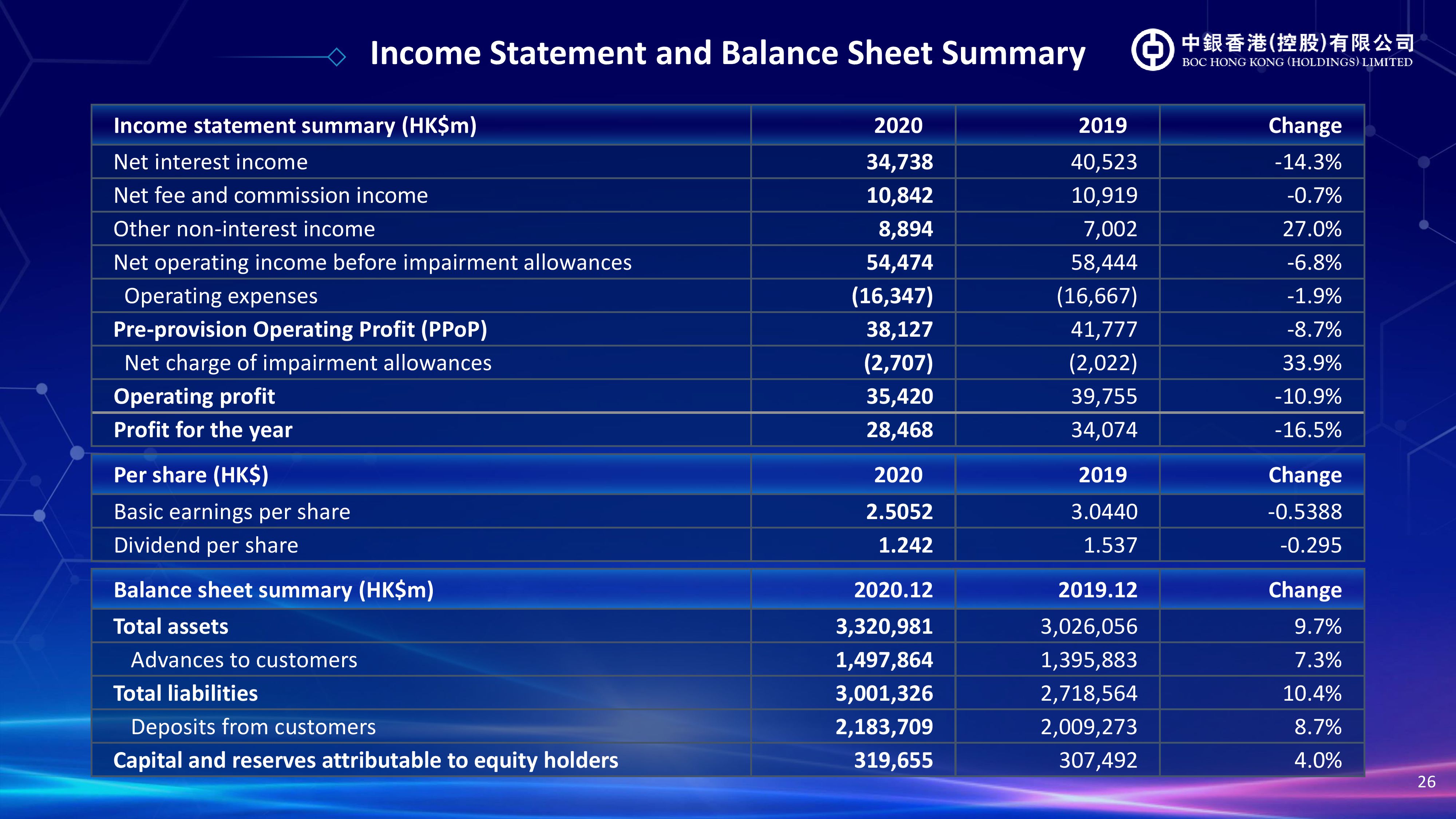The image size is (1456, 819).
Task: Select the 1,497,864 value
Action: point(885,660)
